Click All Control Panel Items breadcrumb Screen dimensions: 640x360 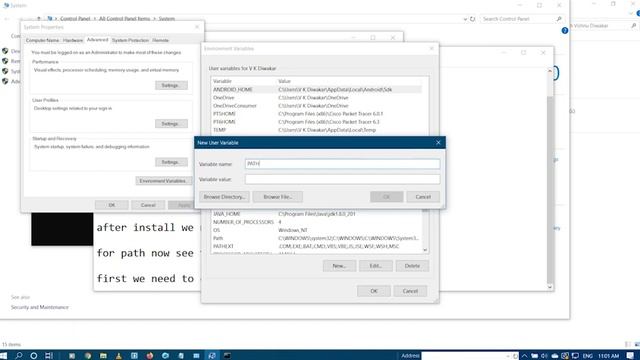[124, 19]
